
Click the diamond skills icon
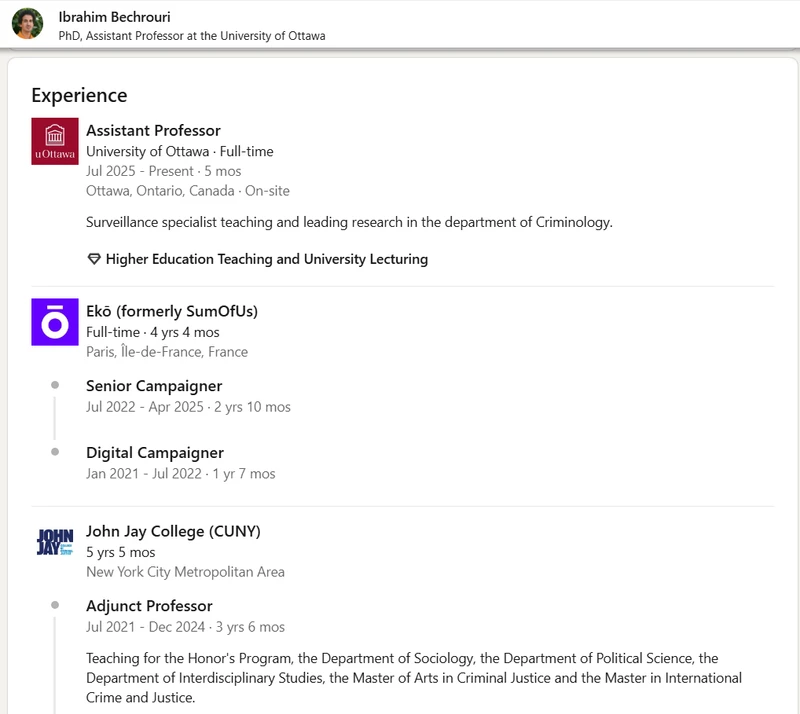pos(94,259)
